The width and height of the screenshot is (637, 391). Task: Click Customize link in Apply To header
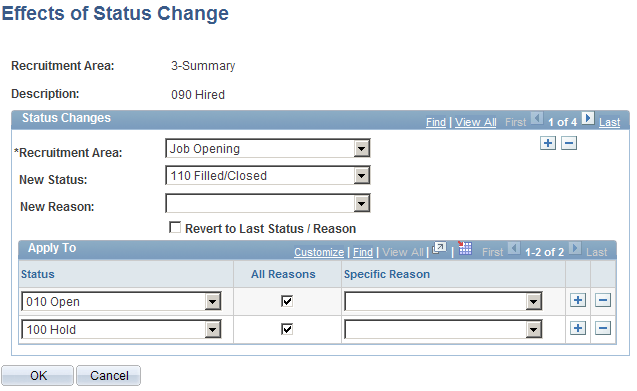319,252
